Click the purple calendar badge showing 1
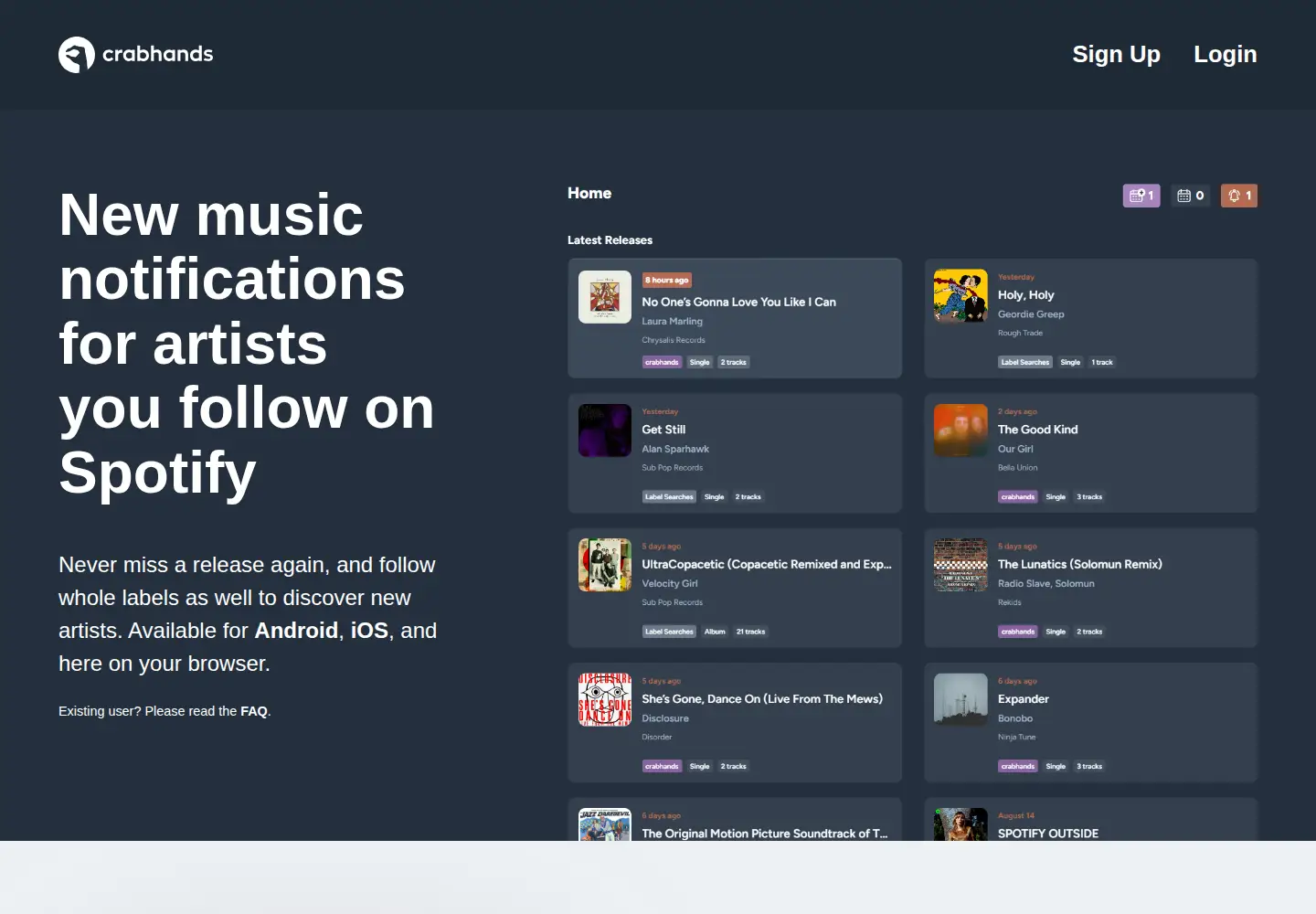This screenshot has height=914, width=1316. (x=1141, y=196)
